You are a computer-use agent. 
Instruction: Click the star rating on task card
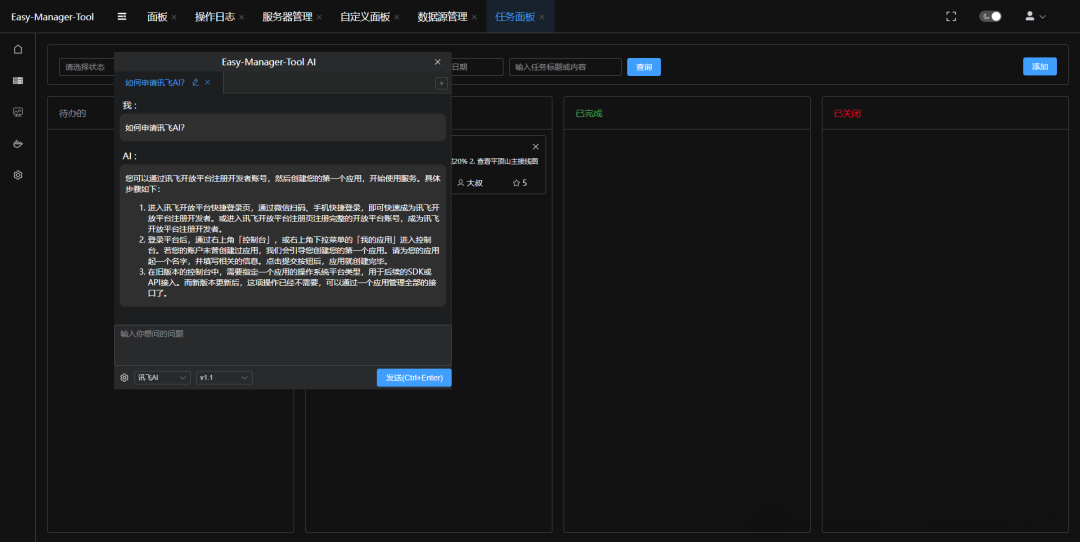(519, 183)
